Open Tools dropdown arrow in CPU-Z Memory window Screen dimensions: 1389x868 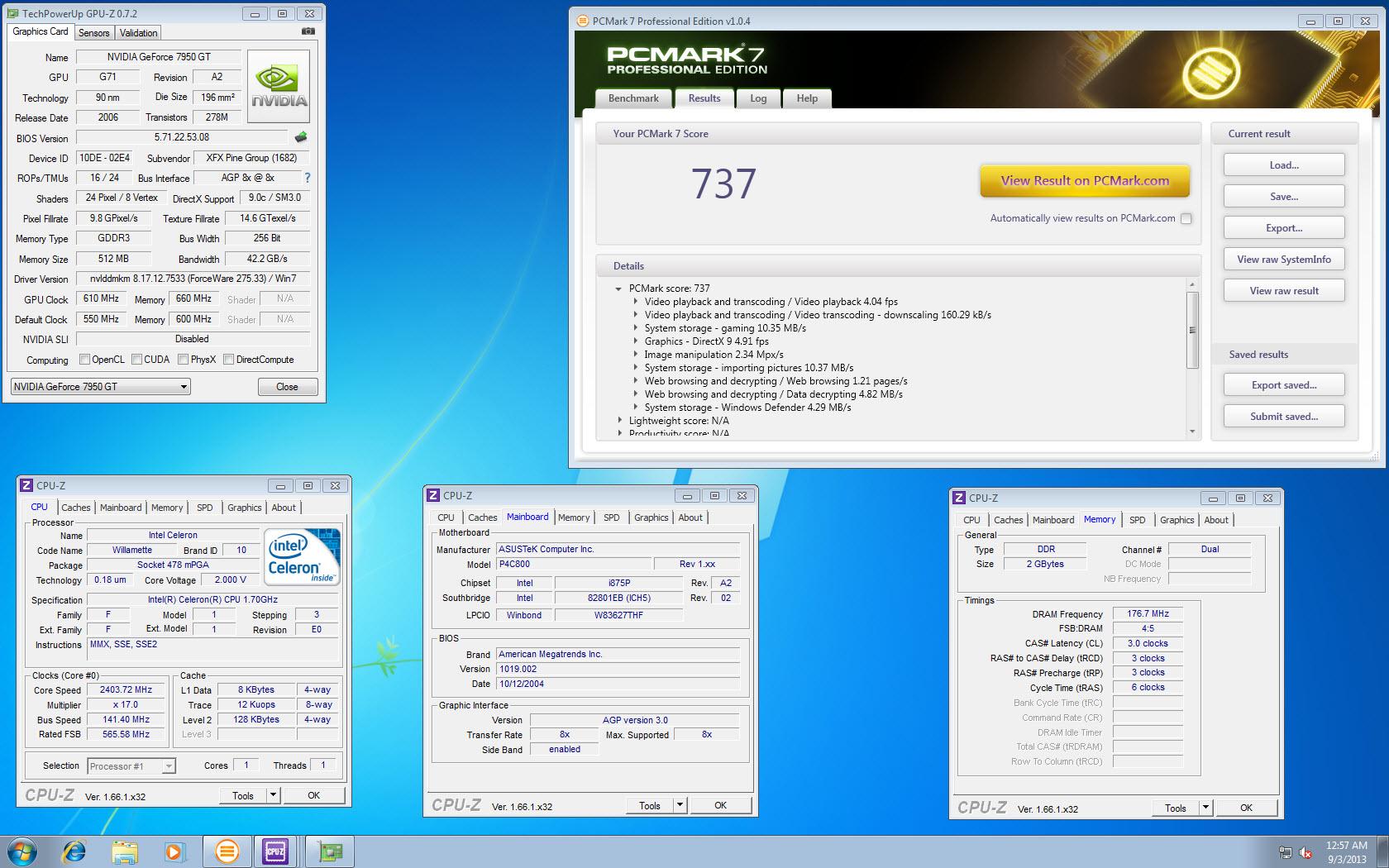[1205, 808]
